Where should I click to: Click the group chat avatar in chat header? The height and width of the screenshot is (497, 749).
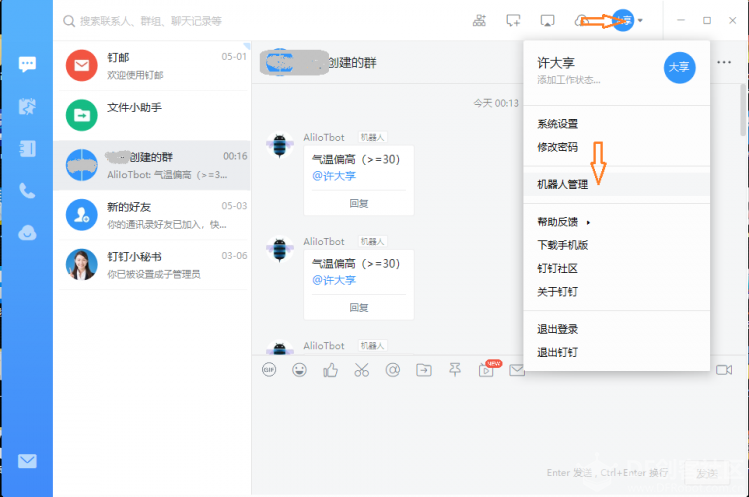(x=279, y=62)
